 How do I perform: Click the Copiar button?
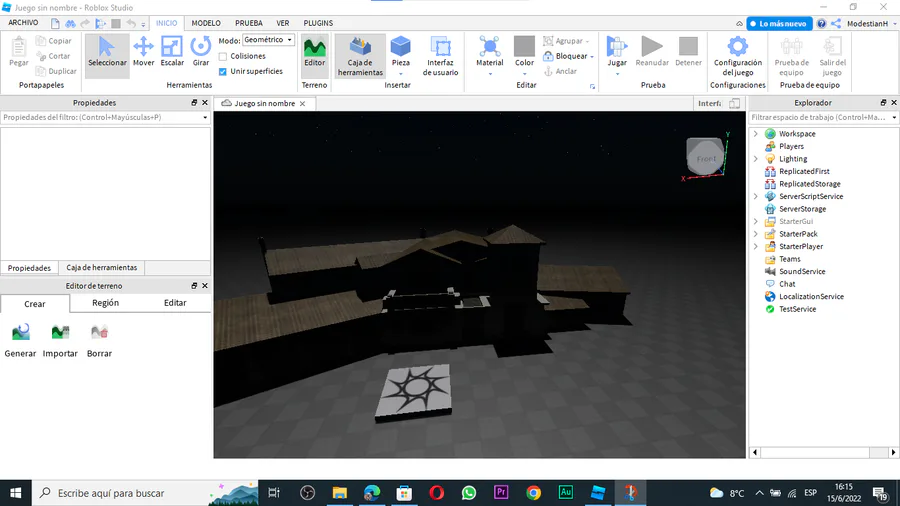[54, 41]
